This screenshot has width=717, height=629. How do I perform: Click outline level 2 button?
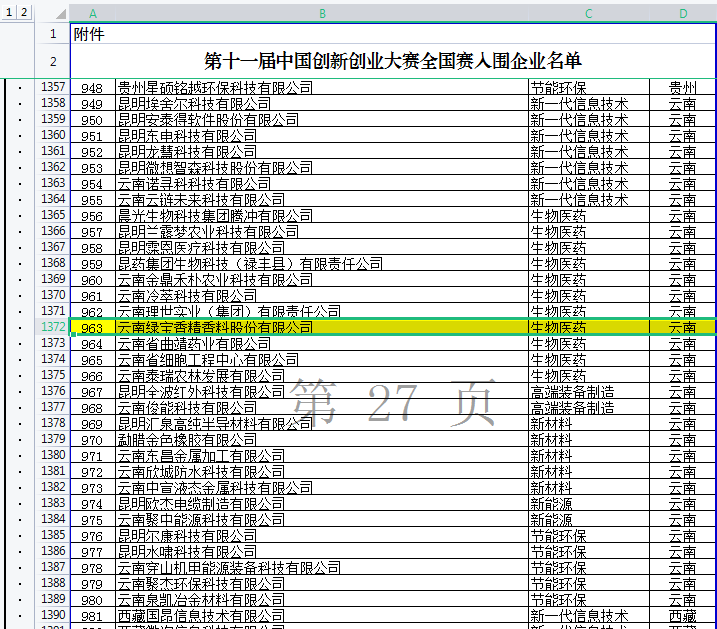pos(24,12)
